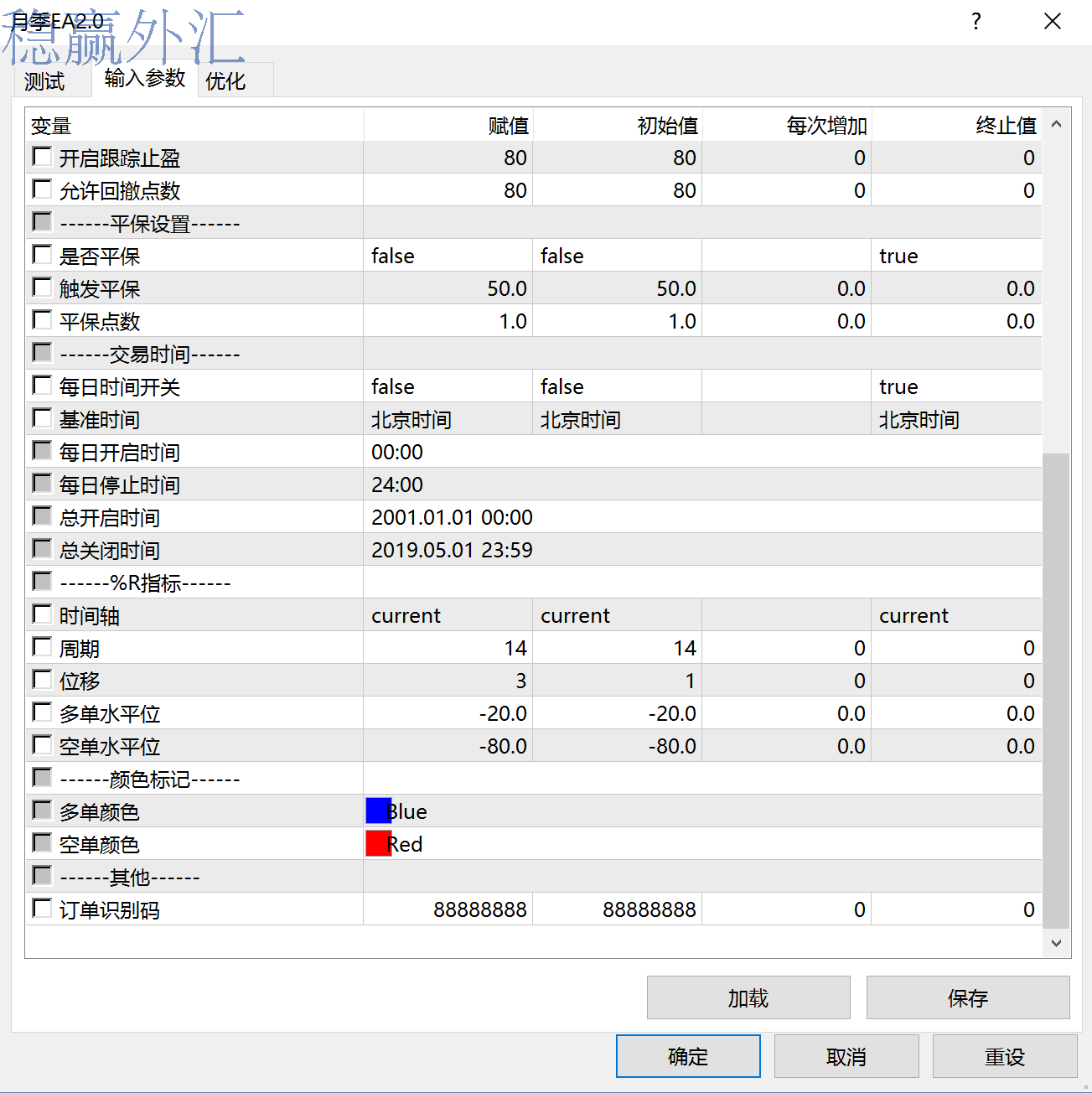
Task: Click the 总关闭时间 value 2019.05.01 23:59
Action: [702, 549]
